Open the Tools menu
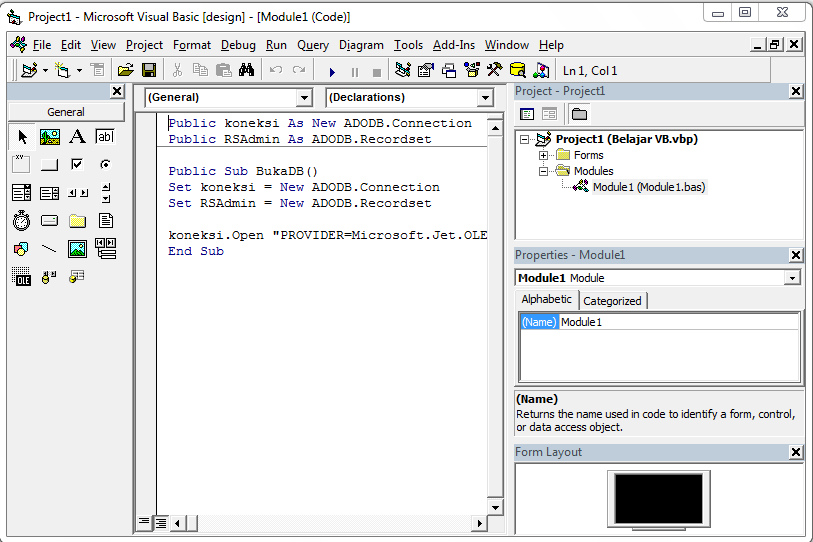The width and height of the screenshot is (813, 542). [408, 45]
